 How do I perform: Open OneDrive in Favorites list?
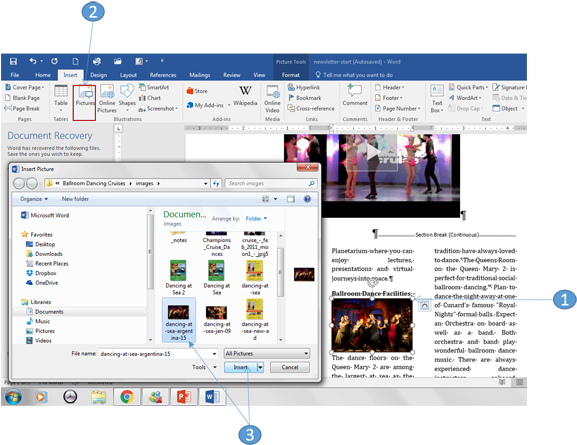pyautogui.click(x=42, y=283)
